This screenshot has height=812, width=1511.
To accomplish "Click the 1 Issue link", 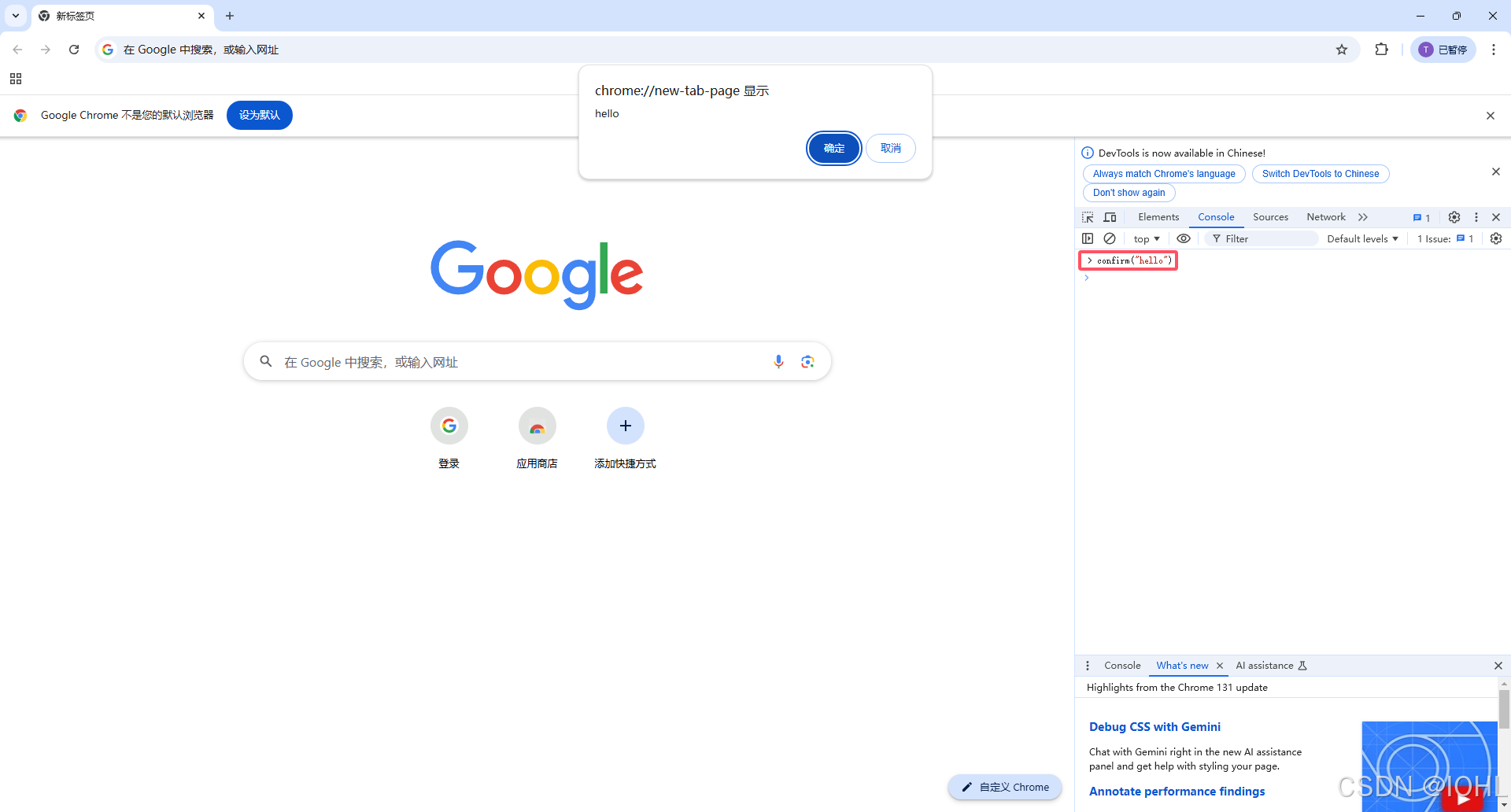I will point(1445,238).
